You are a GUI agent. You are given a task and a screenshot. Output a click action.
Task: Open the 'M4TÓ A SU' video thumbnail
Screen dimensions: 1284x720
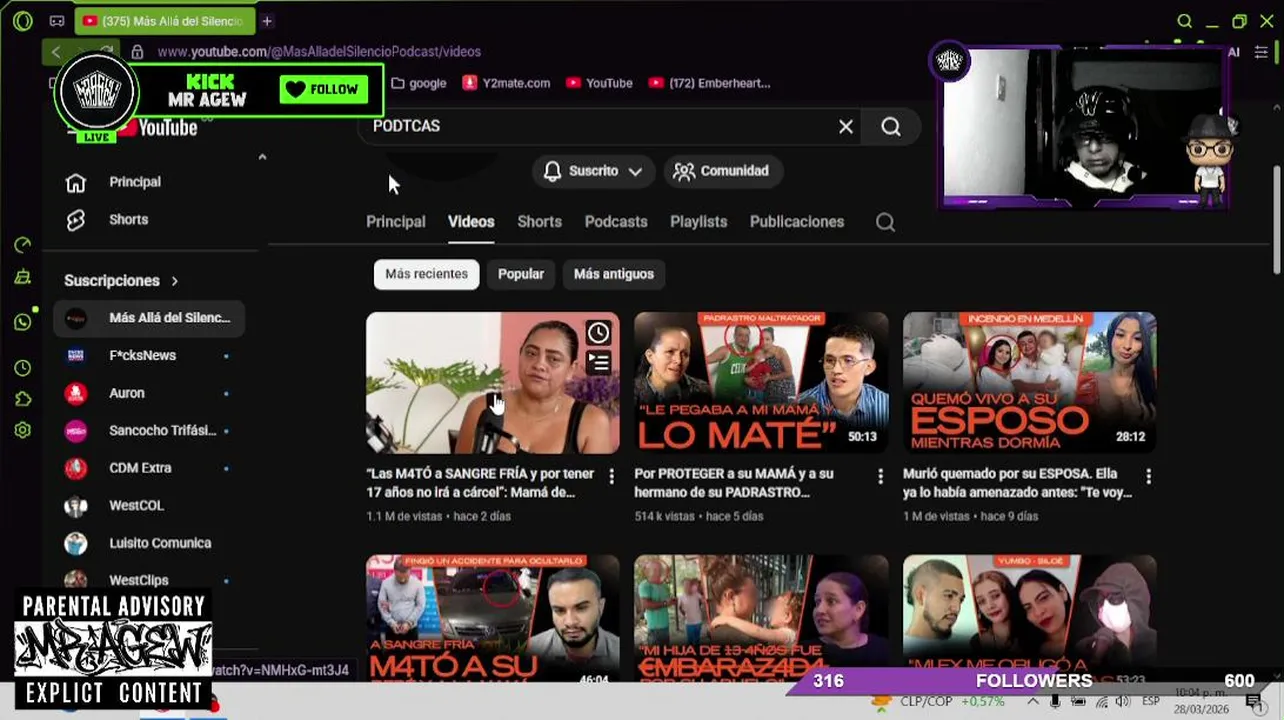pyautogui.click(x=492, y=619)
